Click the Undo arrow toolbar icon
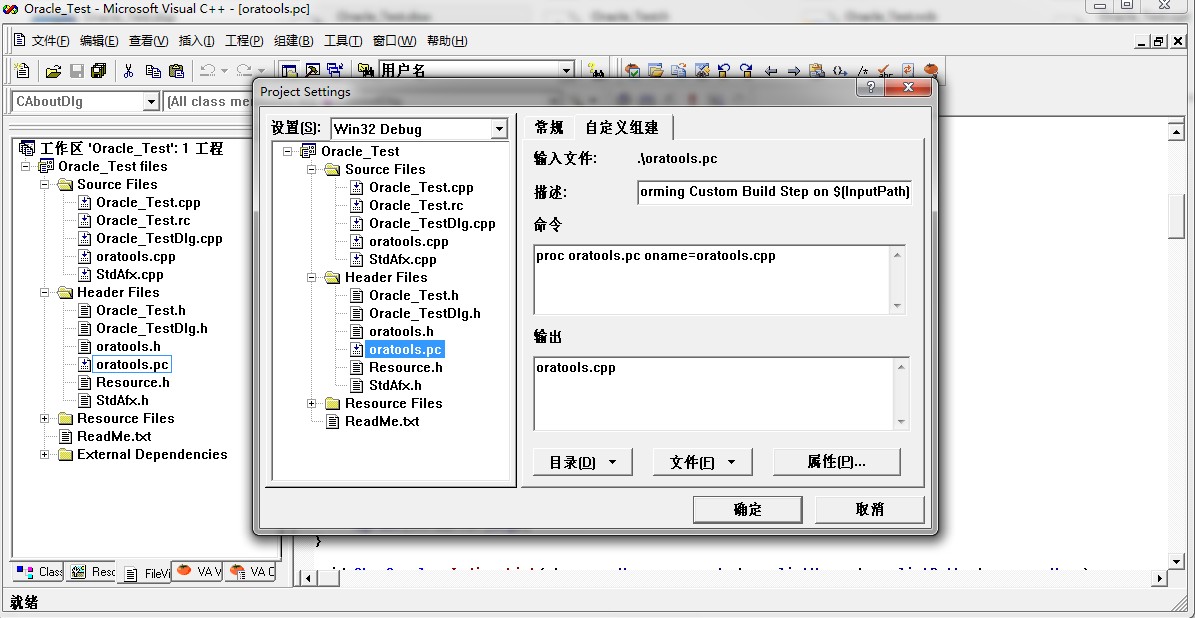The width and height of the screenshot is (1195, 618). pyautogui.click(x=207, y=71)
